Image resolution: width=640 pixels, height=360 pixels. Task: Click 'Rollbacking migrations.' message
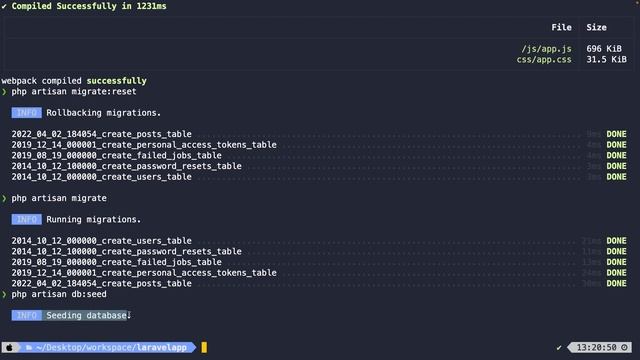click(104, 113)
